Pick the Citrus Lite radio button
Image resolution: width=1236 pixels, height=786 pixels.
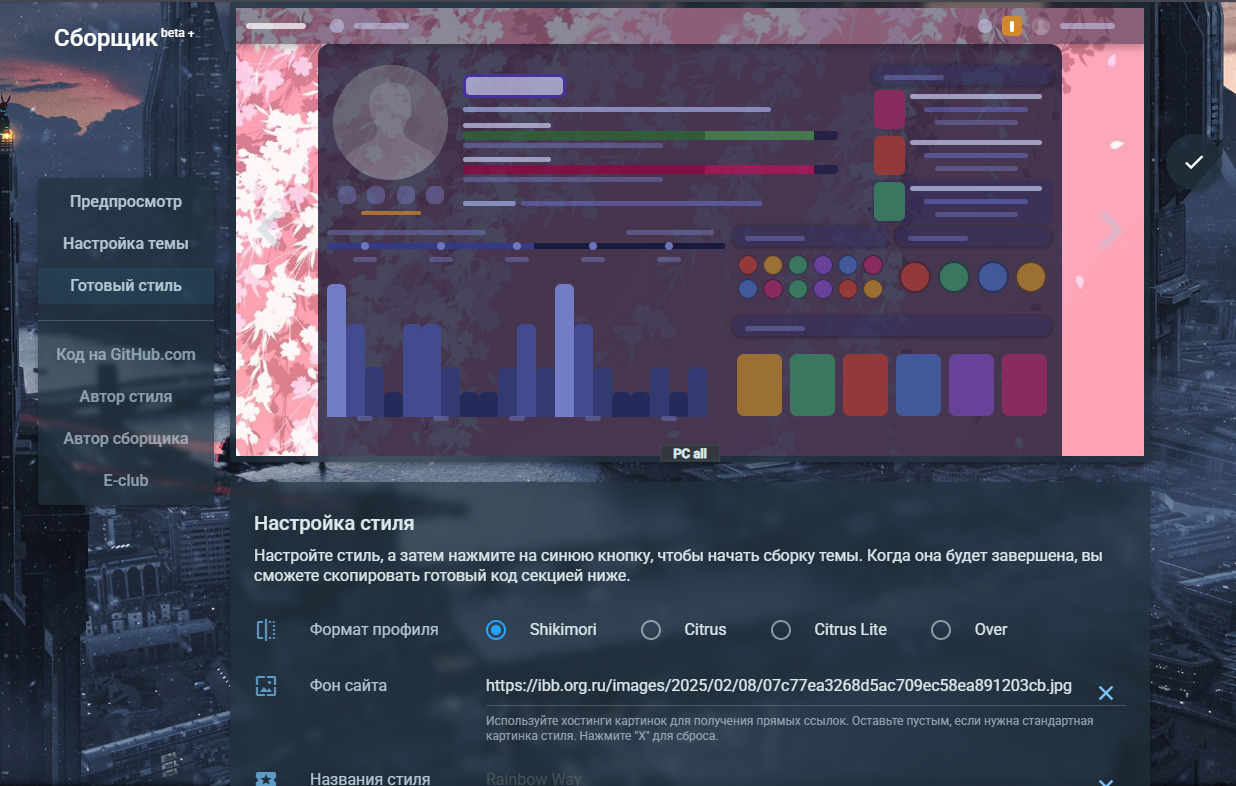point(781,630)
